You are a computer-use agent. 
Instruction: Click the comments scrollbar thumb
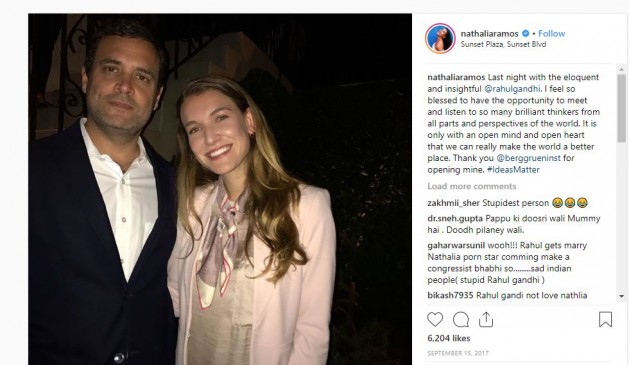pyautogui.click(x=621, y=108)
